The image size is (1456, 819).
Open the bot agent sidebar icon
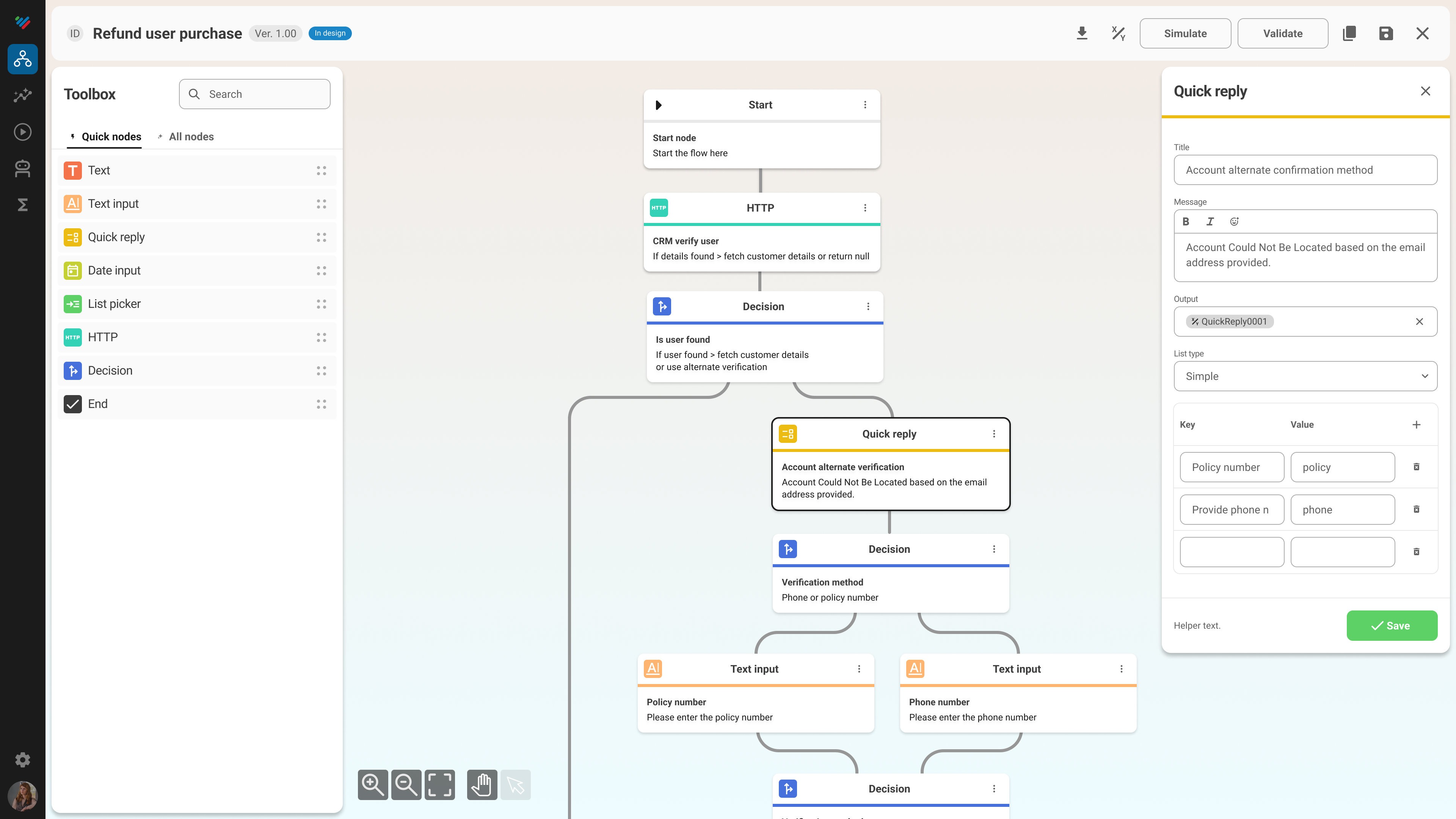[x=23, y=168]
